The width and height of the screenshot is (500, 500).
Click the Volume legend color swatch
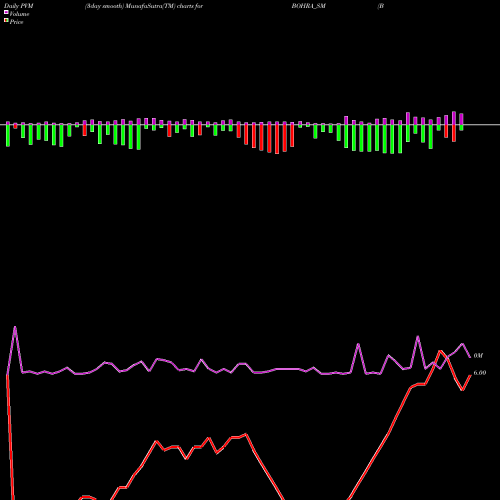click(x=6, y=12)
